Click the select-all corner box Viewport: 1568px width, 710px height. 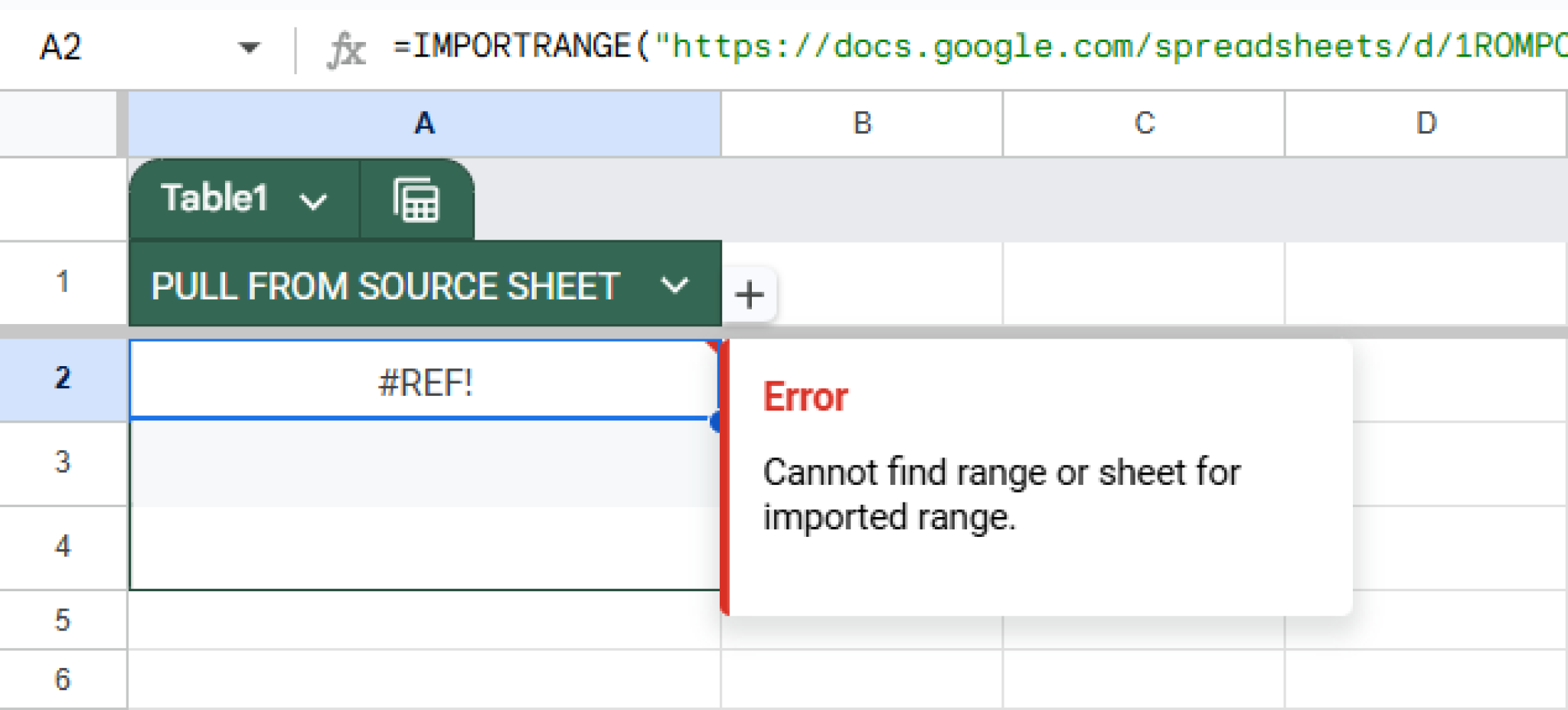[x=61, y=123]
